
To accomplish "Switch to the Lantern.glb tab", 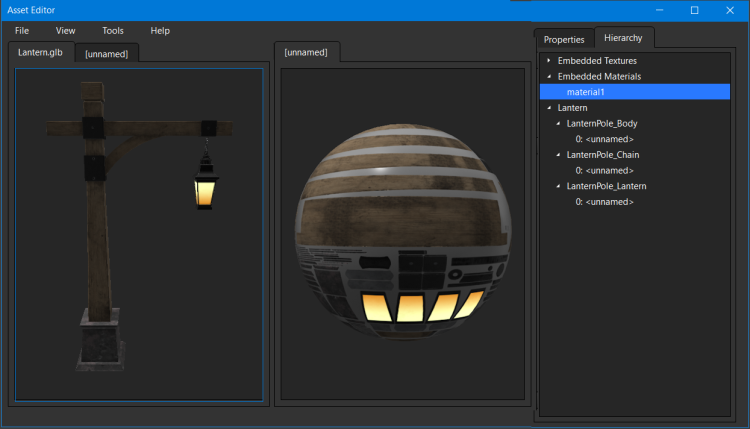I will (41, 52).
